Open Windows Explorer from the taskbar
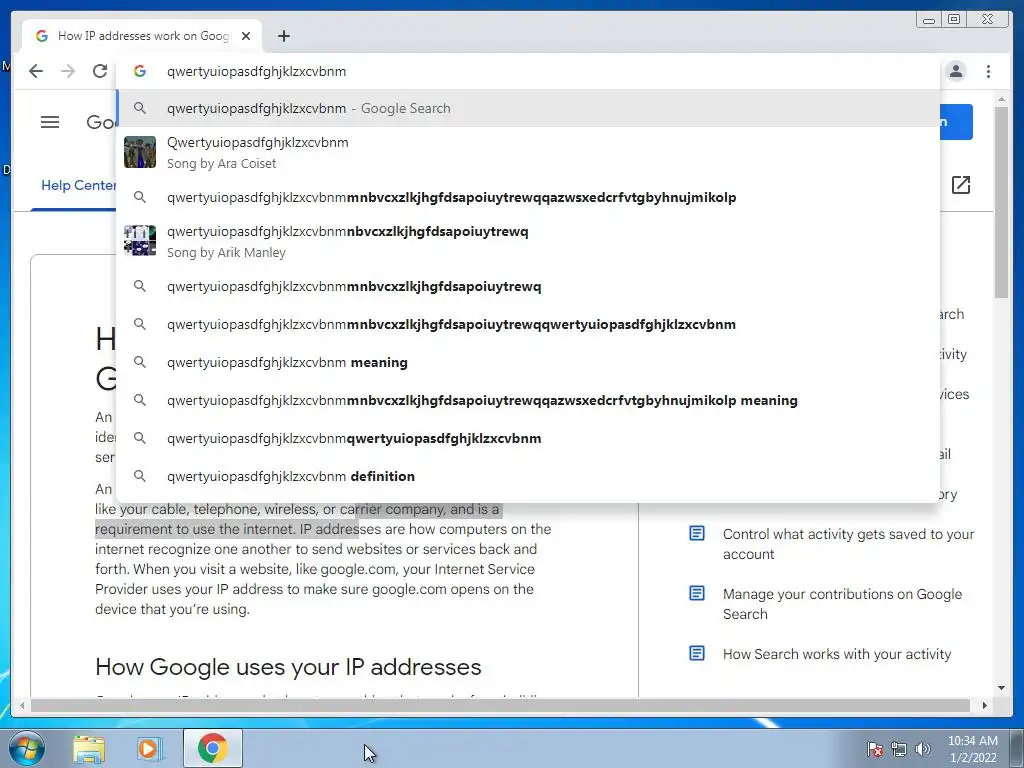 pos(89,749)
